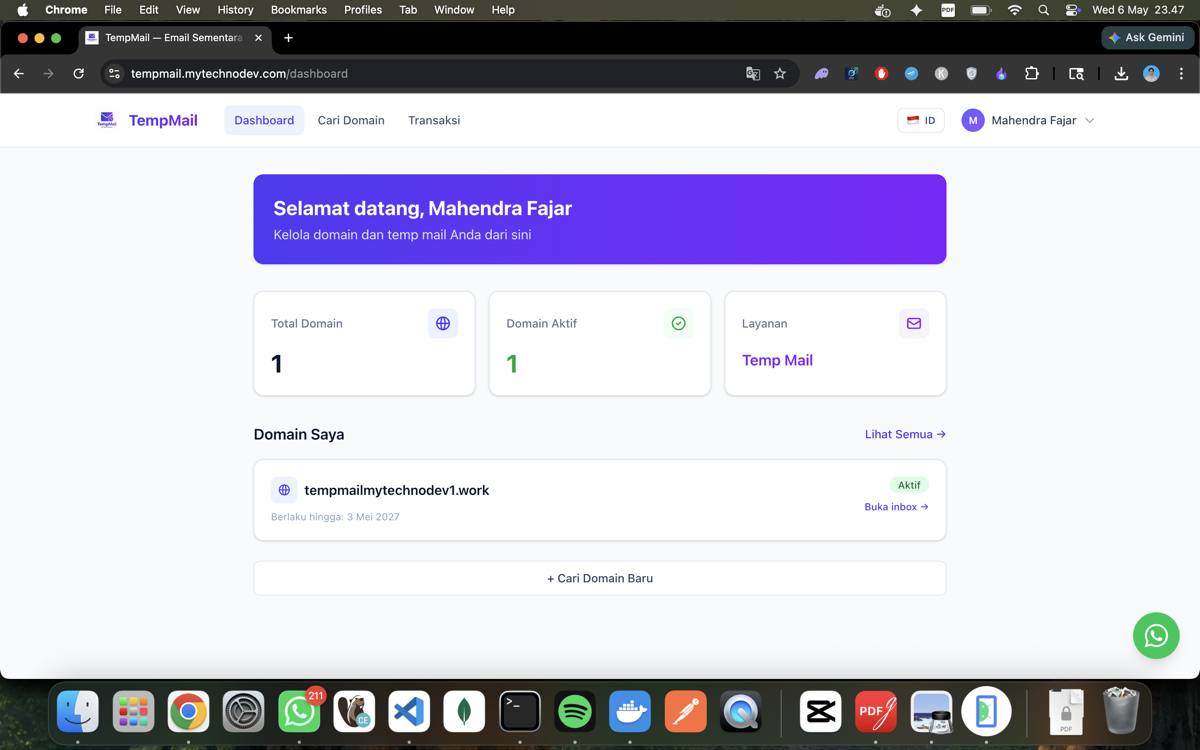Open the Profiles menu in menu bar

[363, 10]
